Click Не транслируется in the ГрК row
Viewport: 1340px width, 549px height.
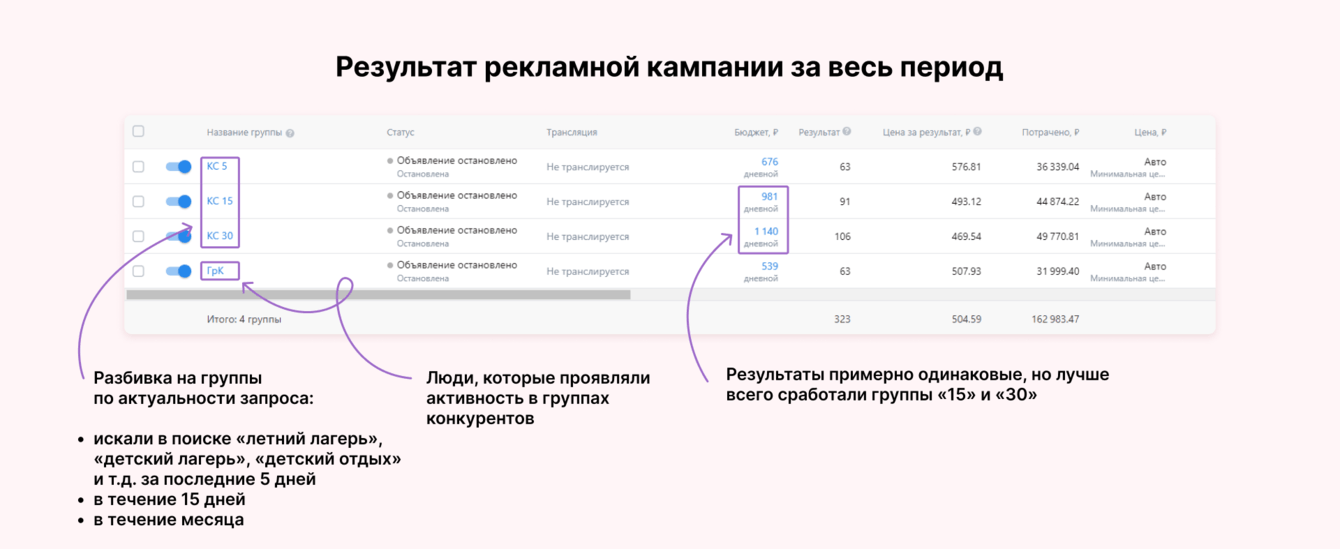(x=588, y=271)
